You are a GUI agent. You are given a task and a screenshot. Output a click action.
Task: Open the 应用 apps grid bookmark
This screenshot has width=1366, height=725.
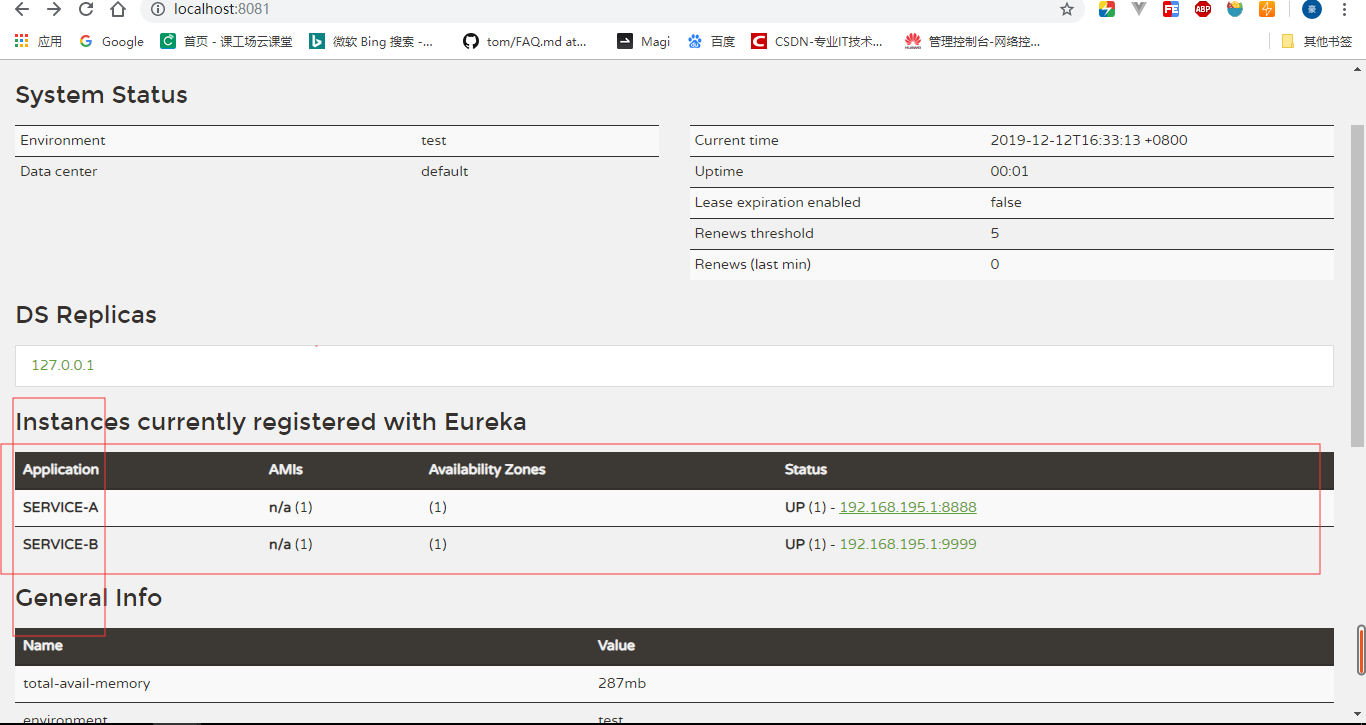38,41
